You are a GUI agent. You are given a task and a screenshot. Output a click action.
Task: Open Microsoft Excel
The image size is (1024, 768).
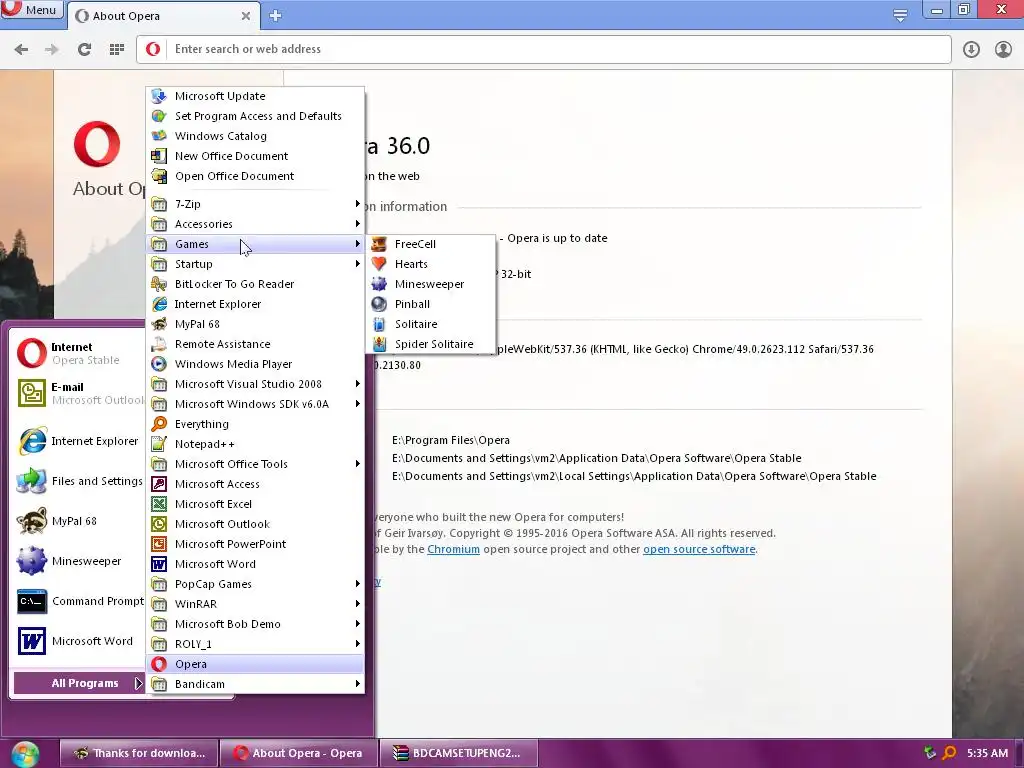point(255,504)
